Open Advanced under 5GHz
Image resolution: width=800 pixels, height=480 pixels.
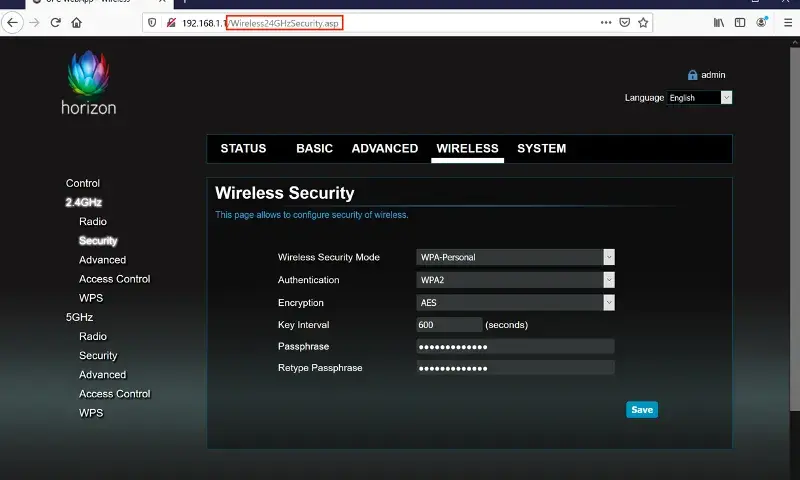[x=103, y=374]
